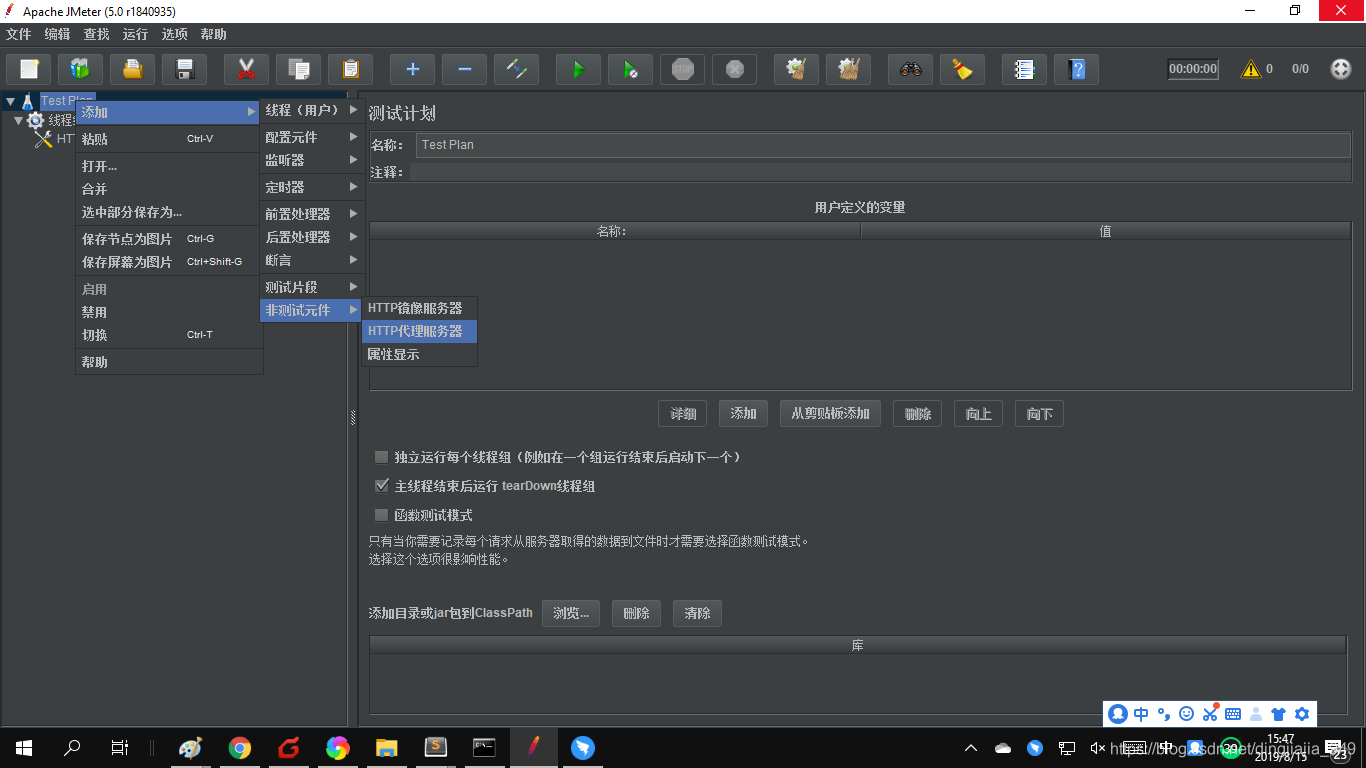Viewport: 1366px width, 768px height.
Task: Click the 值 column header
Action: click(x=1105, y=231)
